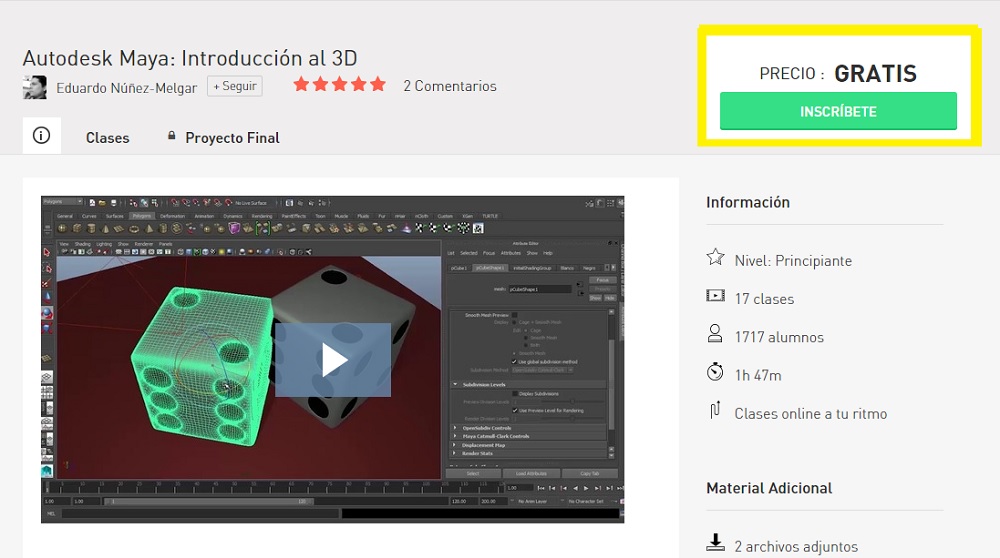This screenshot has height=558, width=1000.
Task: Click the person icon beside 1717 alumnos
Action: tap(715, 334)
